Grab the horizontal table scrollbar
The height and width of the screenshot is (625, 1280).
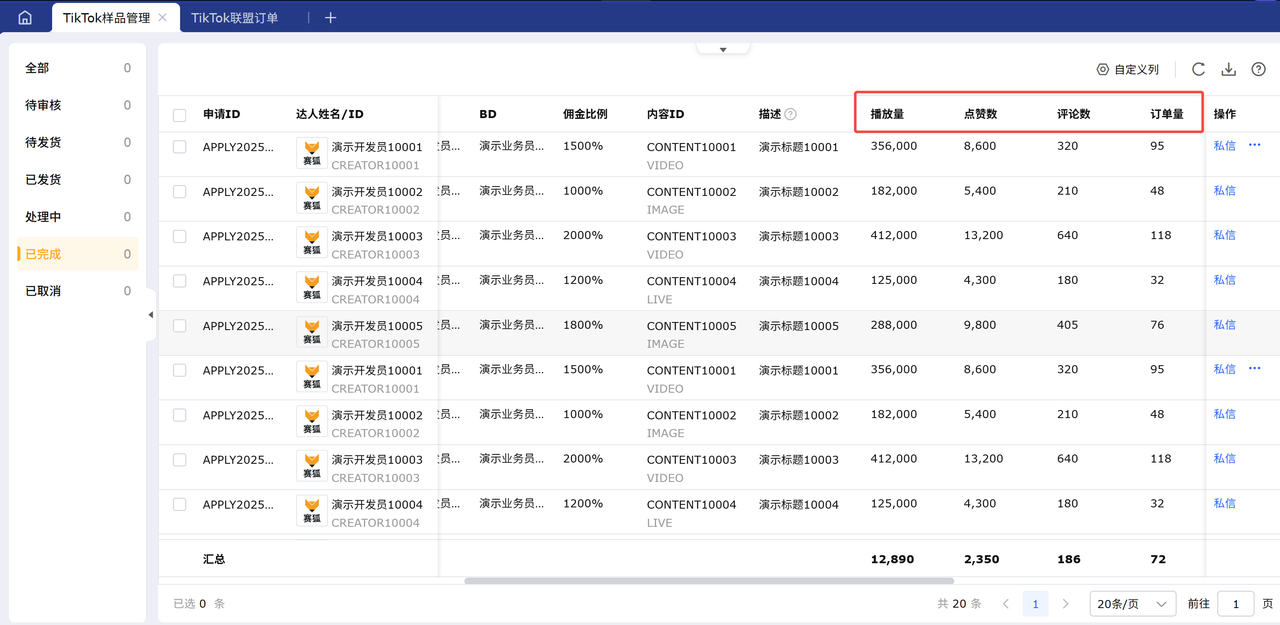[x=709, y=580]
